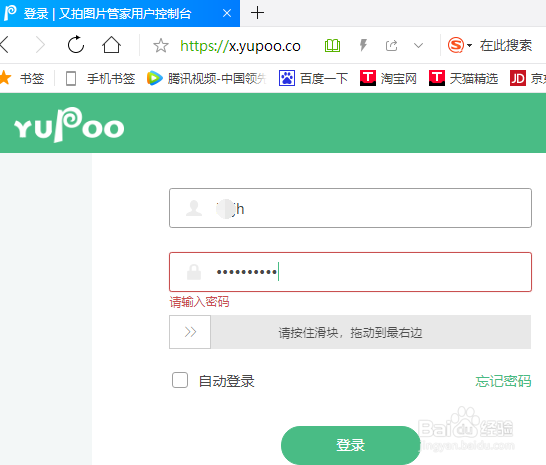
Task: Click the share page icon
Action: 391,46
